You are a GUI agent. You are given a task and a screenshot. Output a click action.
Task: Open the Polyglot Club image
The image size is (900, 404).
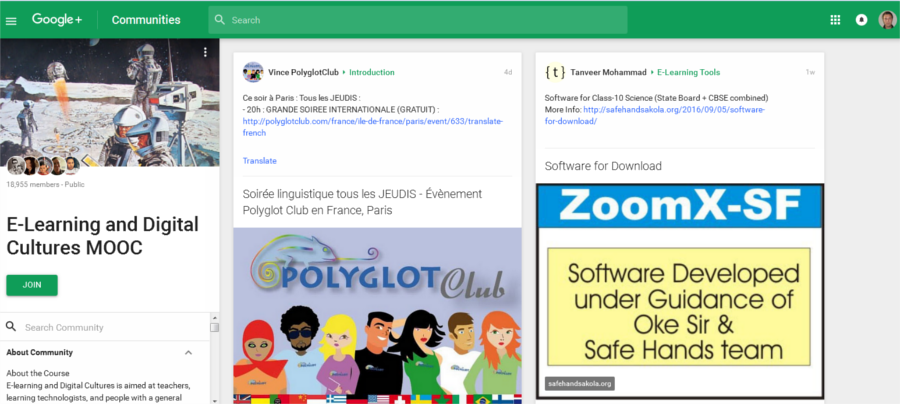pos(377,316)
